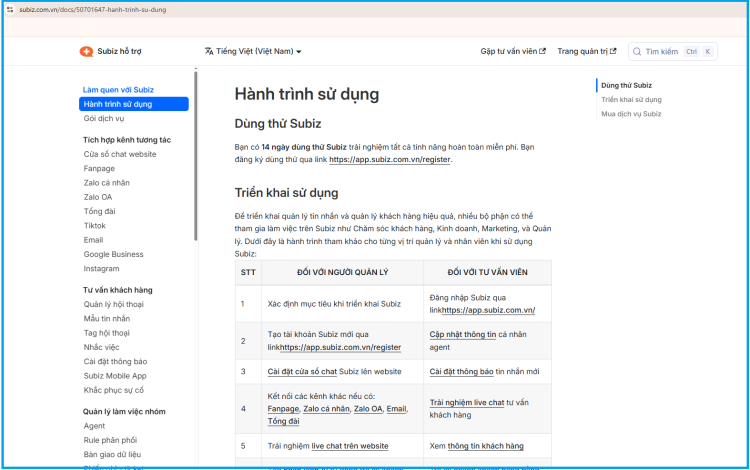This screenshot has height=470, width=750.
Task: Open Tổng đài sidebar item
Action: [99, 211]
